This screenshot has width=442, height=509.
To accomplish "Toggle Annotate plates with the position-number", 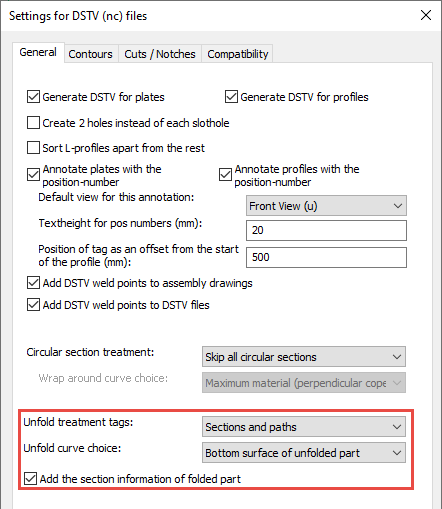I will (33, 175).
